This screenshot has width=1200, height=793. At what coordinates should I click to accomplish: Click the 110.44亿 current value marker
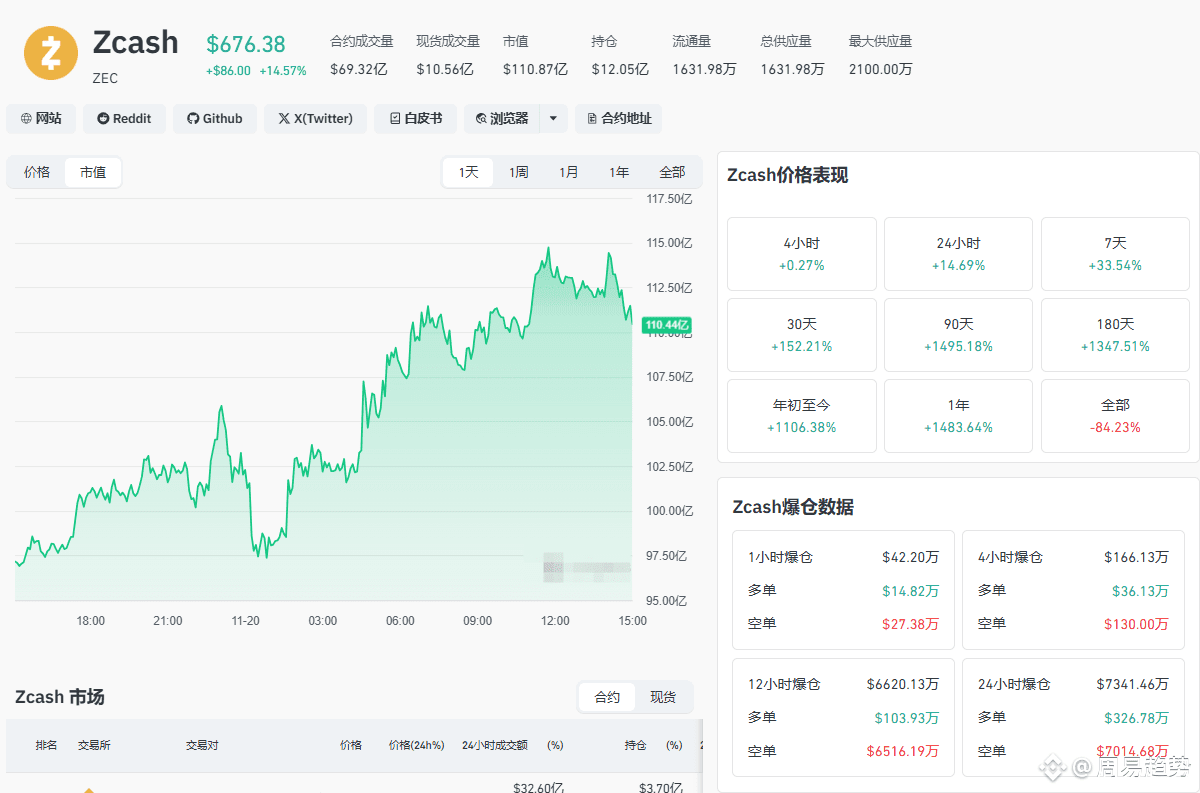667,325
